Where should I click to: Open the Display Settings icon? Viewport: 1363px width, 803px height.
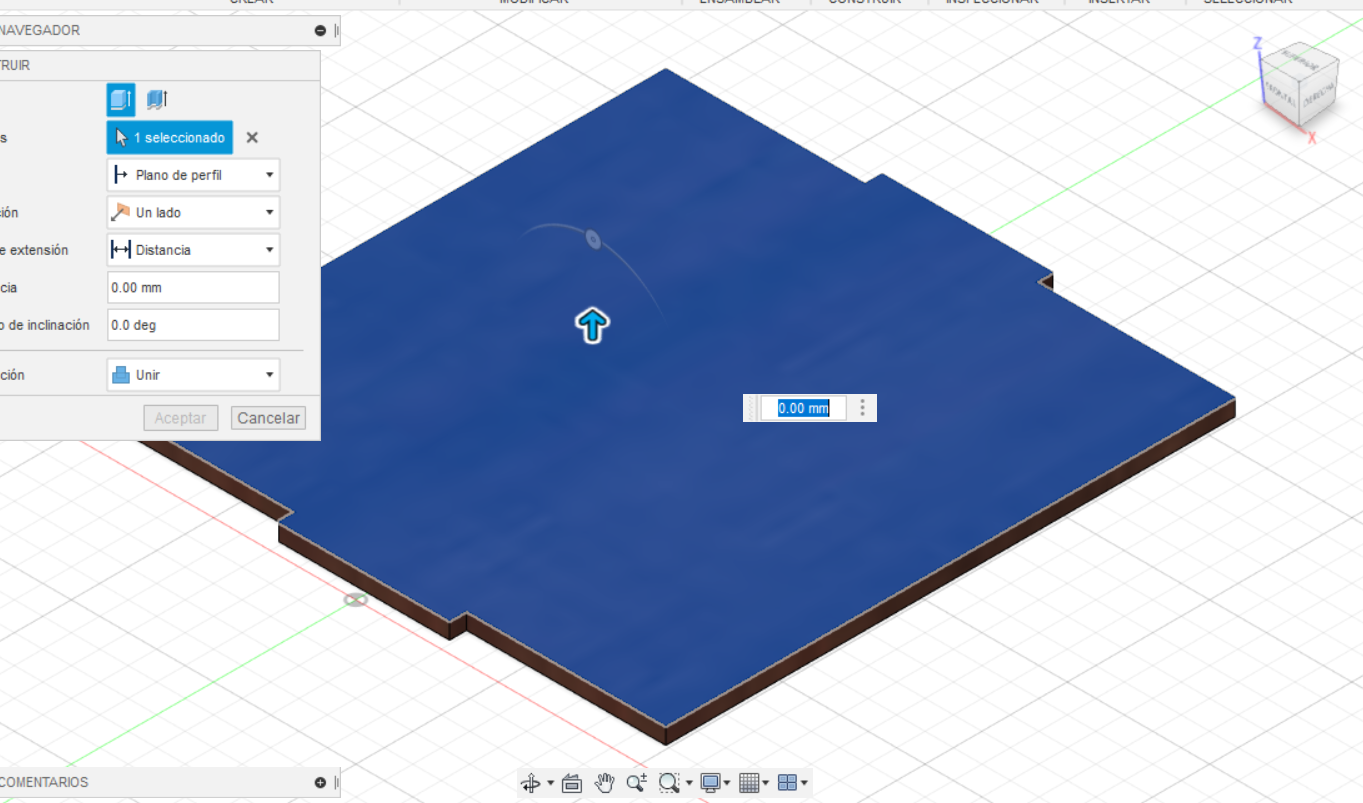pos(708,783)
